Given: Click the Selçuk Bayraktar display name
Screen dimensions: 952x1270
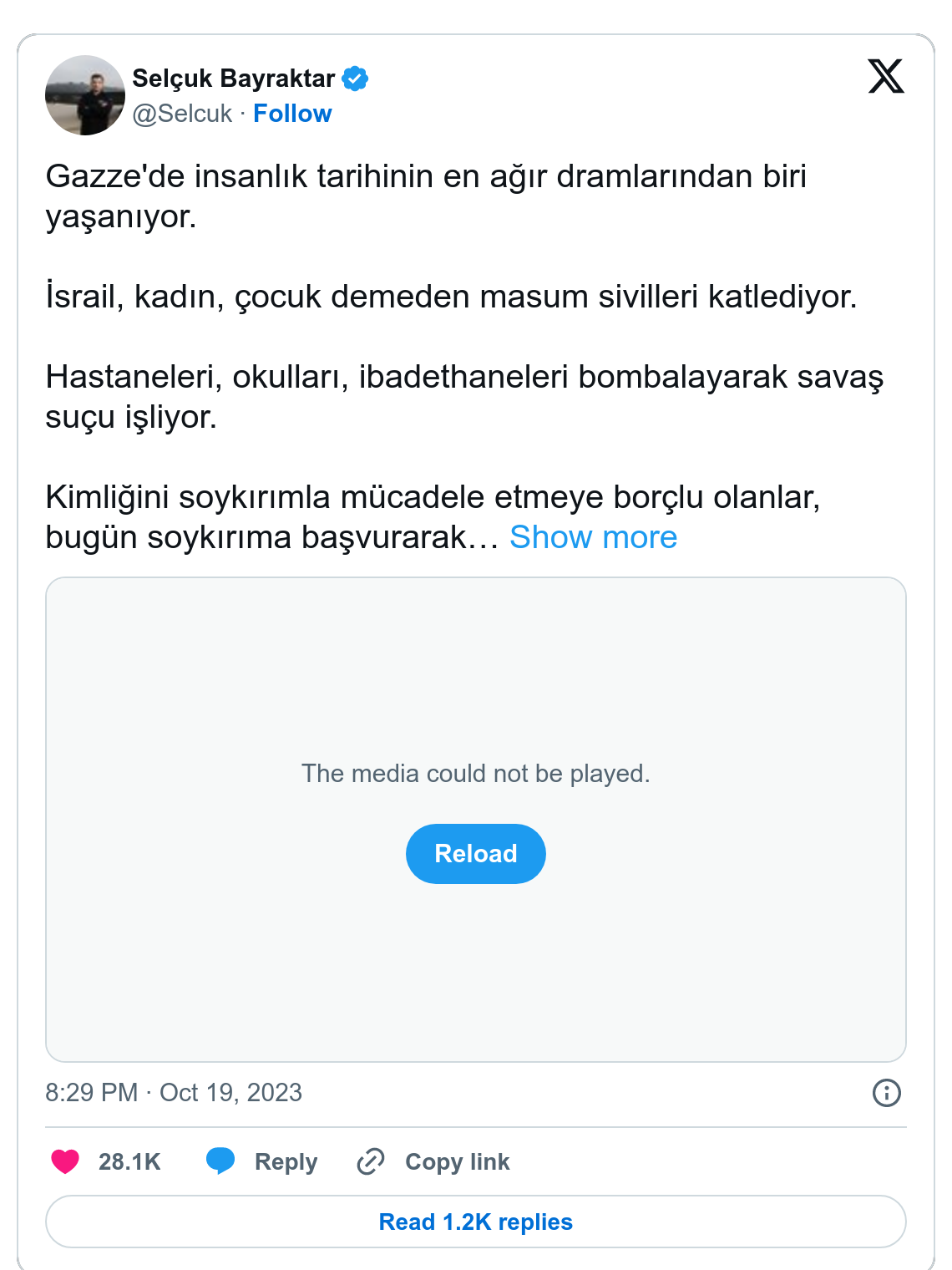Looking at the screenshot, I should (x=233, y=79).
